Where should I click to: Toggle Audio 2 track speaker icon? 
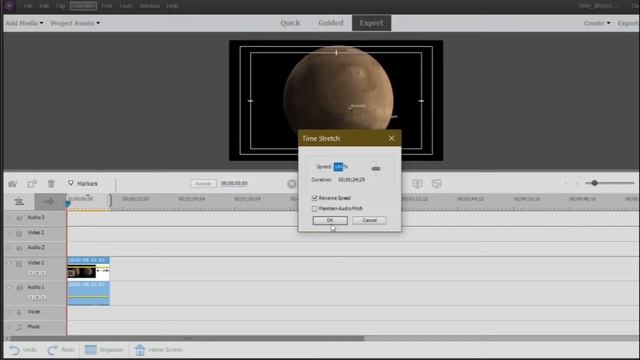[x=19, y=248]
